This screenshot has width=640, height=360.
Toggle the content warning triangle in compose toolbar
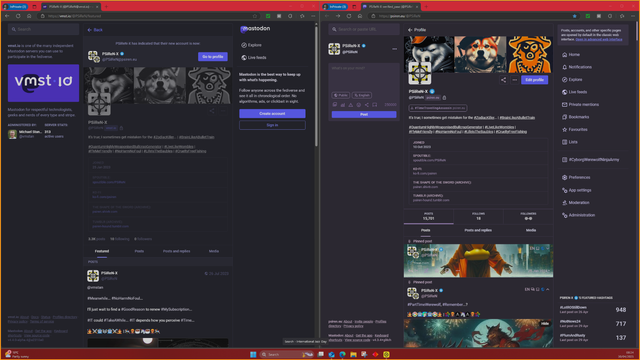pos(351,105)
